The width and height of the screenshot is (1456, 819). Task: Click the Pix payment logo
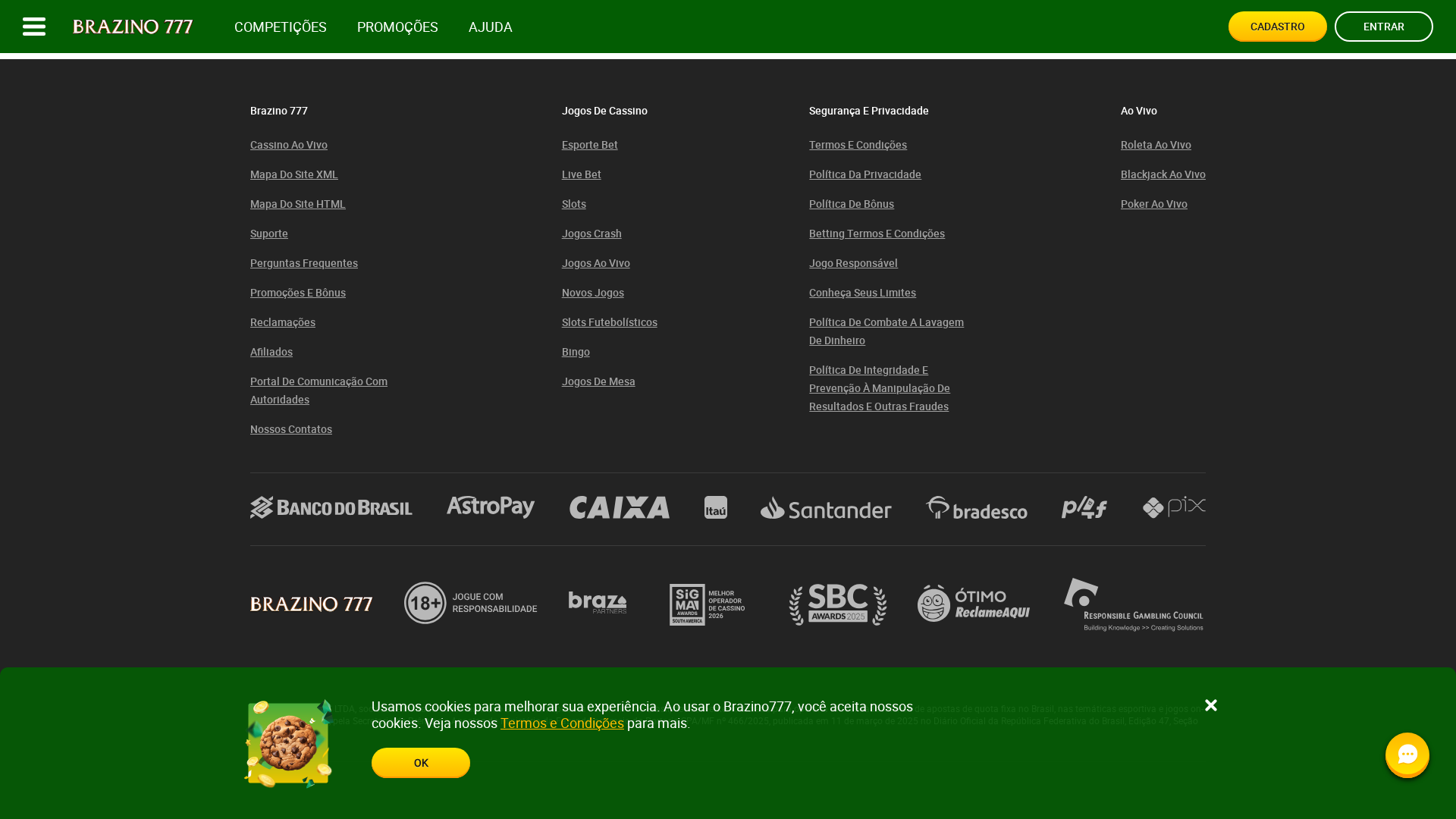1174,507
